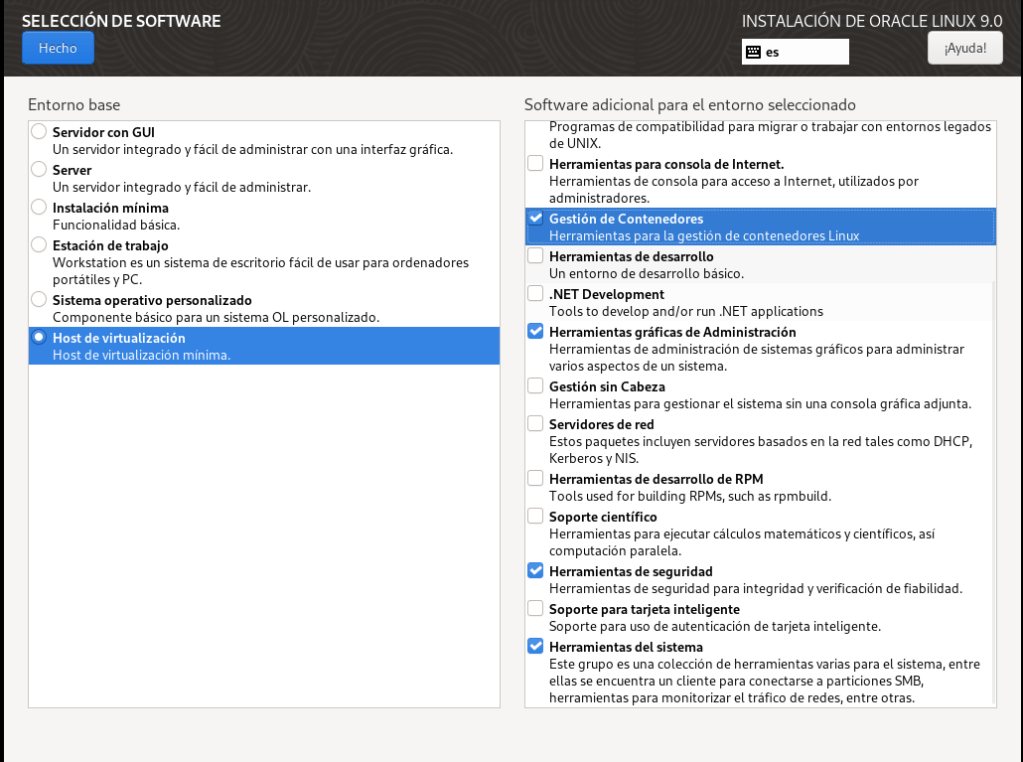Image resolution: width=1023 pixels, height=762 pixels.
Task: Open the ¡Ayuda! help button
Action: click(965, 48)
